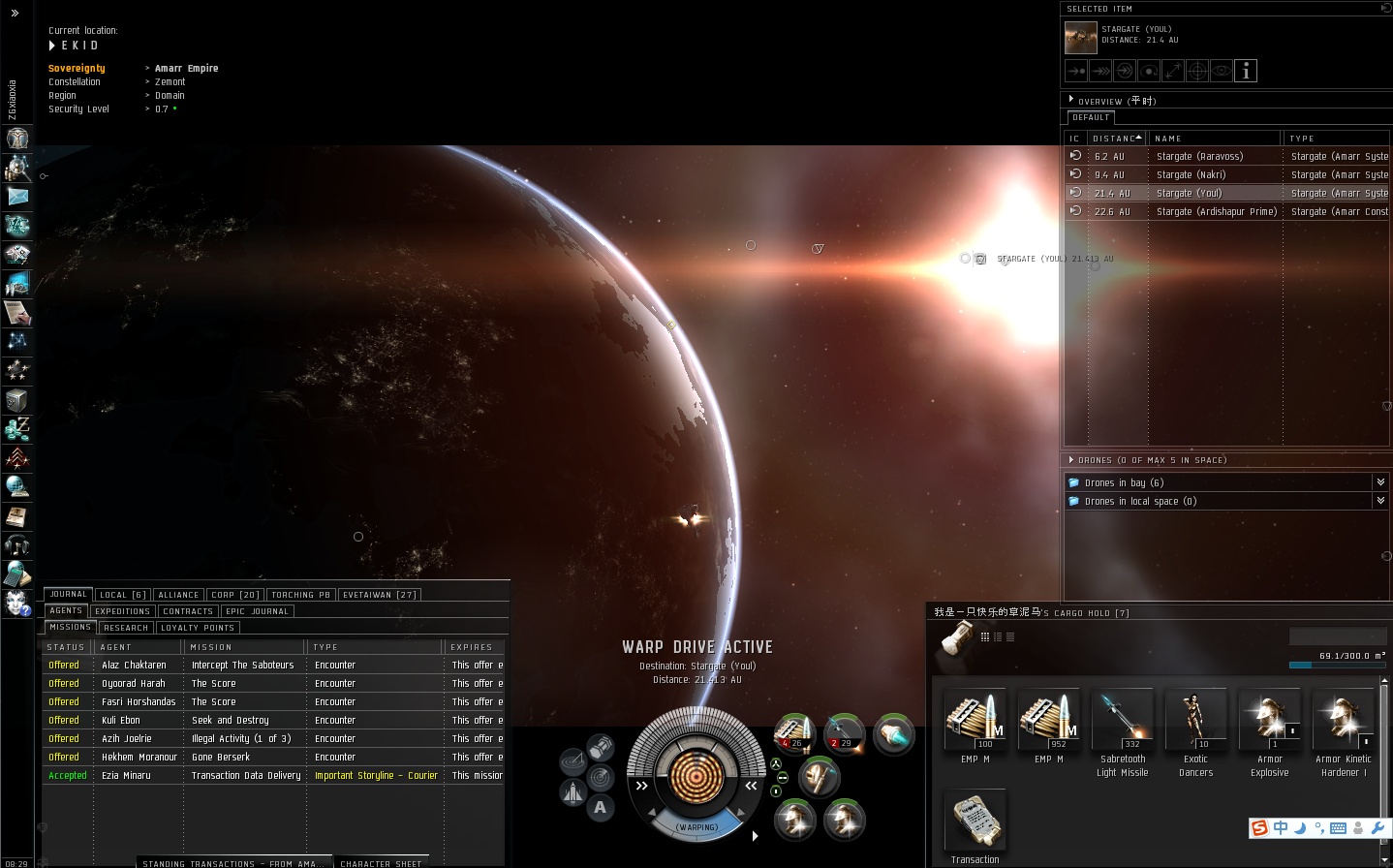Open the Research tab in journal
Screen dimensions: 1393x868
[126, 628]
